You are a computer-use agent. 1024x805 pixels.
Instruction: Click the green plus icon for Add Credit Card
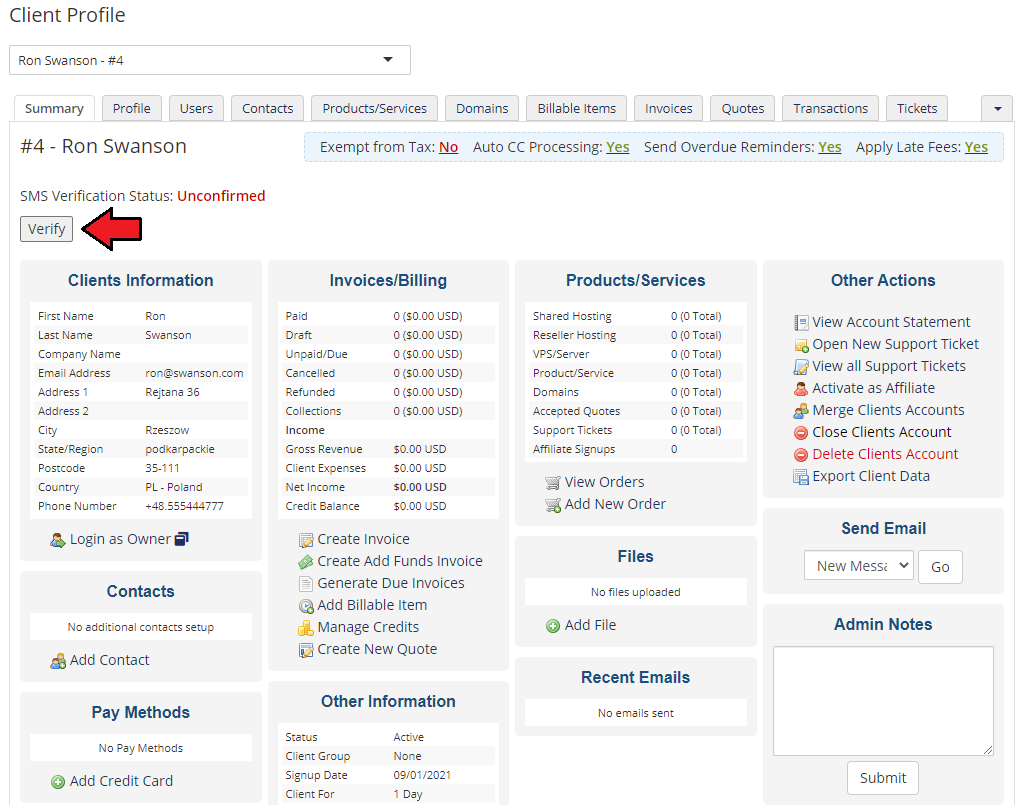tap(58, 781)
